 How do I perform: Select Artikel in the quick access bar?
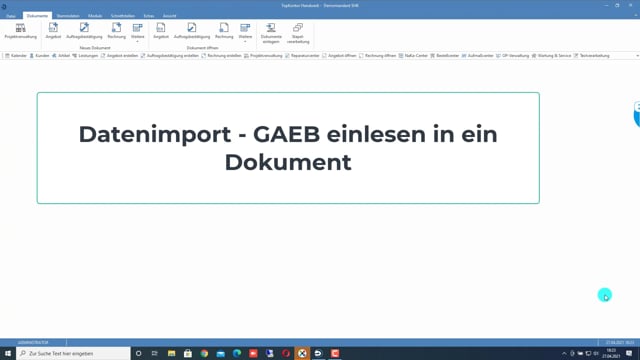pyautogui.click(x=61, y=56)
